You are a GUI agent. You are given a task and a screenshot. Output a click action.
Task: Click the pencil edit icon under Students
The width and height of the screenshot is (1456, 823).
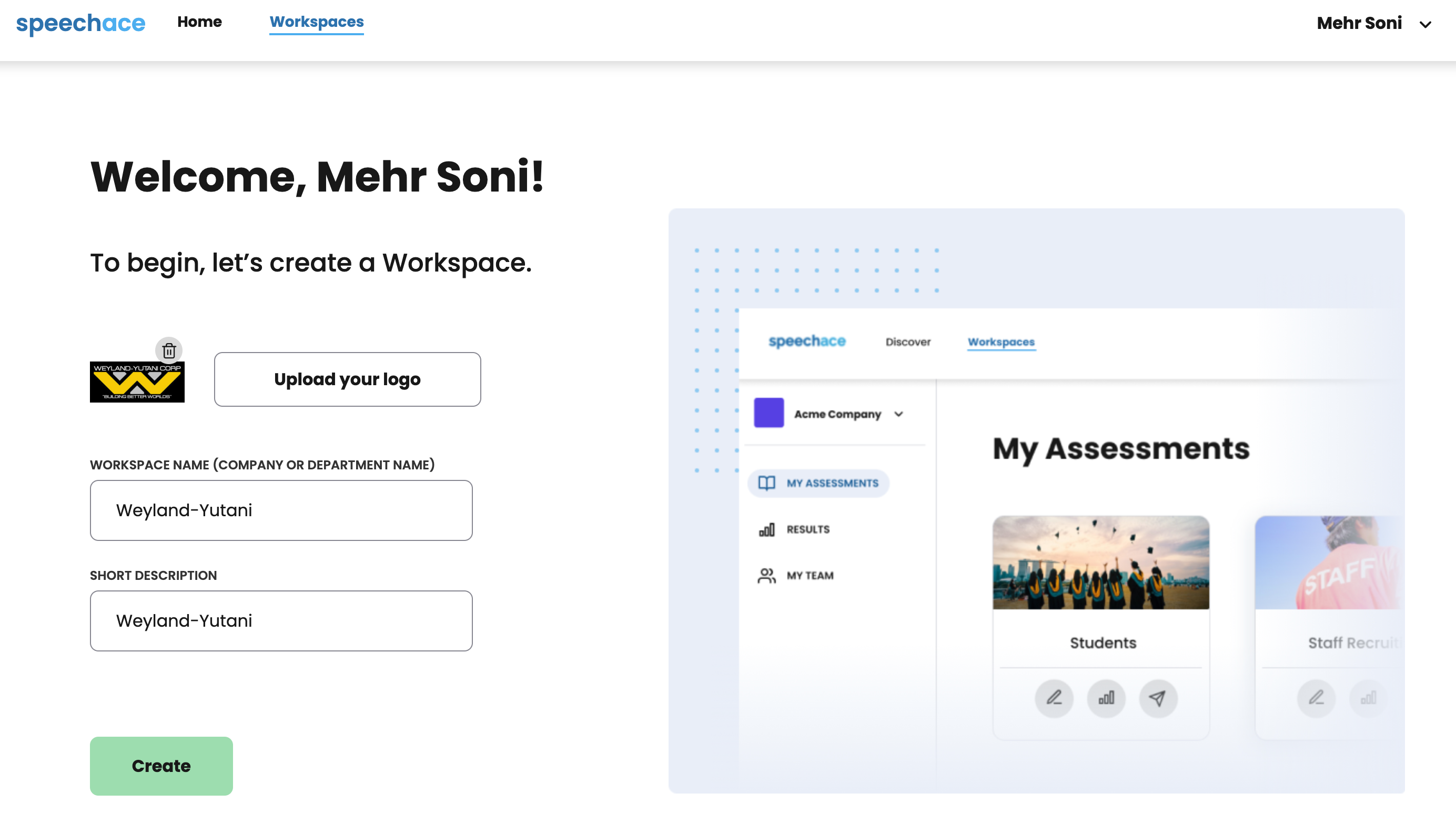click(x=1054, y=698)
